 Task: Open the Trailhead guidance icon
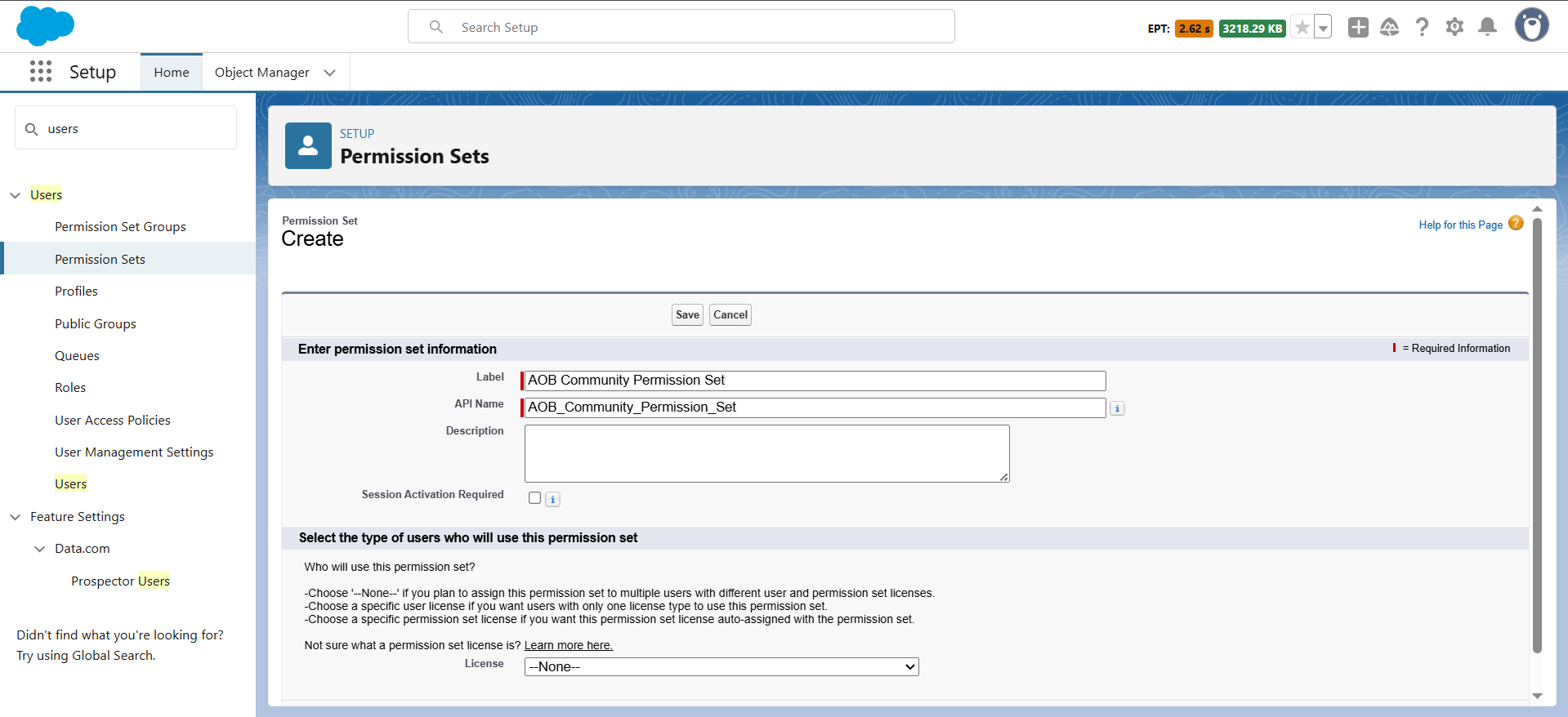1389,28
